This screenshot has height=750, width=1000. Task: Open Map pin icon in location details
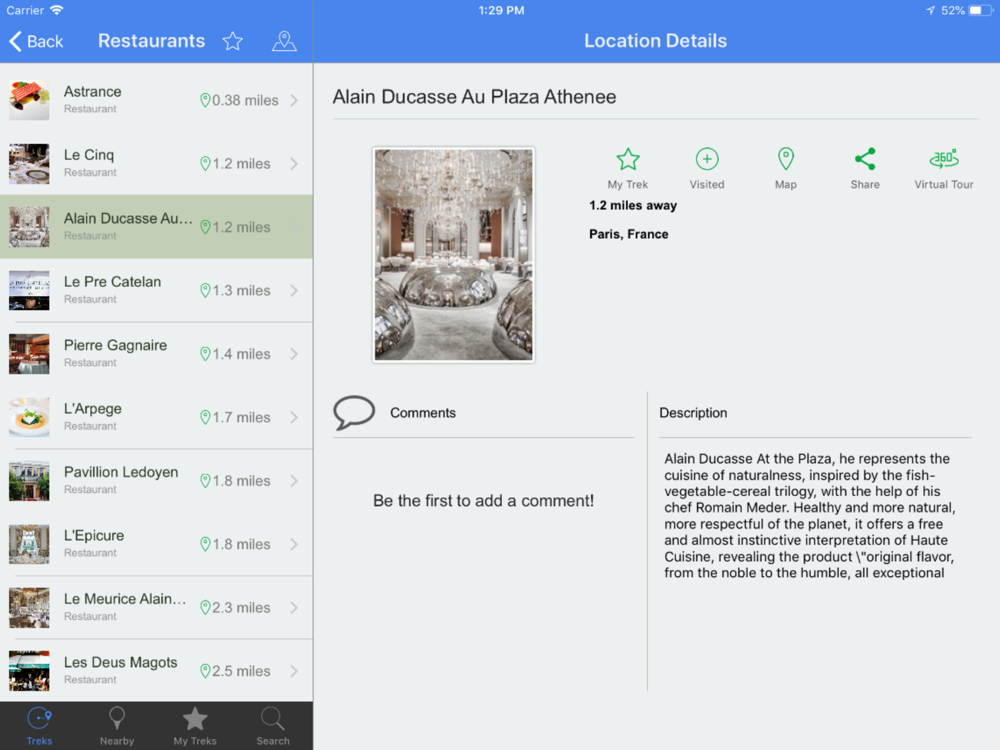[786, 159]
